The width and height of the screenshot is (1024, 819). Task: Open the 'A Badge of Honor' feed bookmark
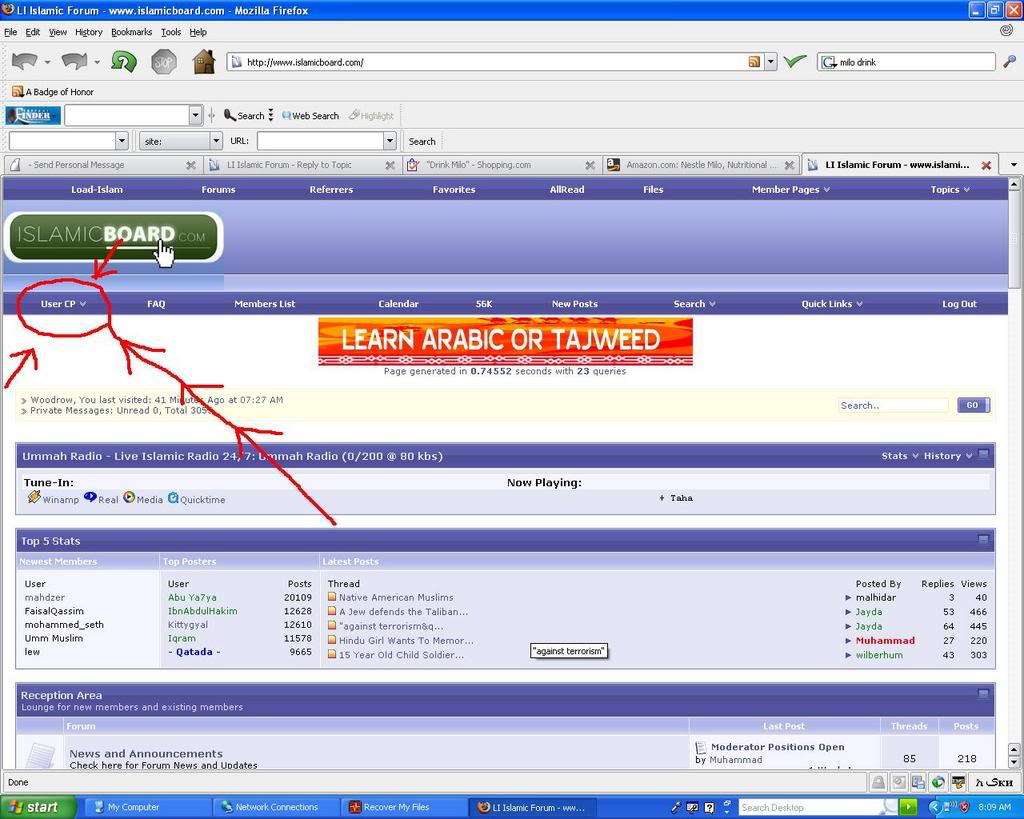click(53, 91)
